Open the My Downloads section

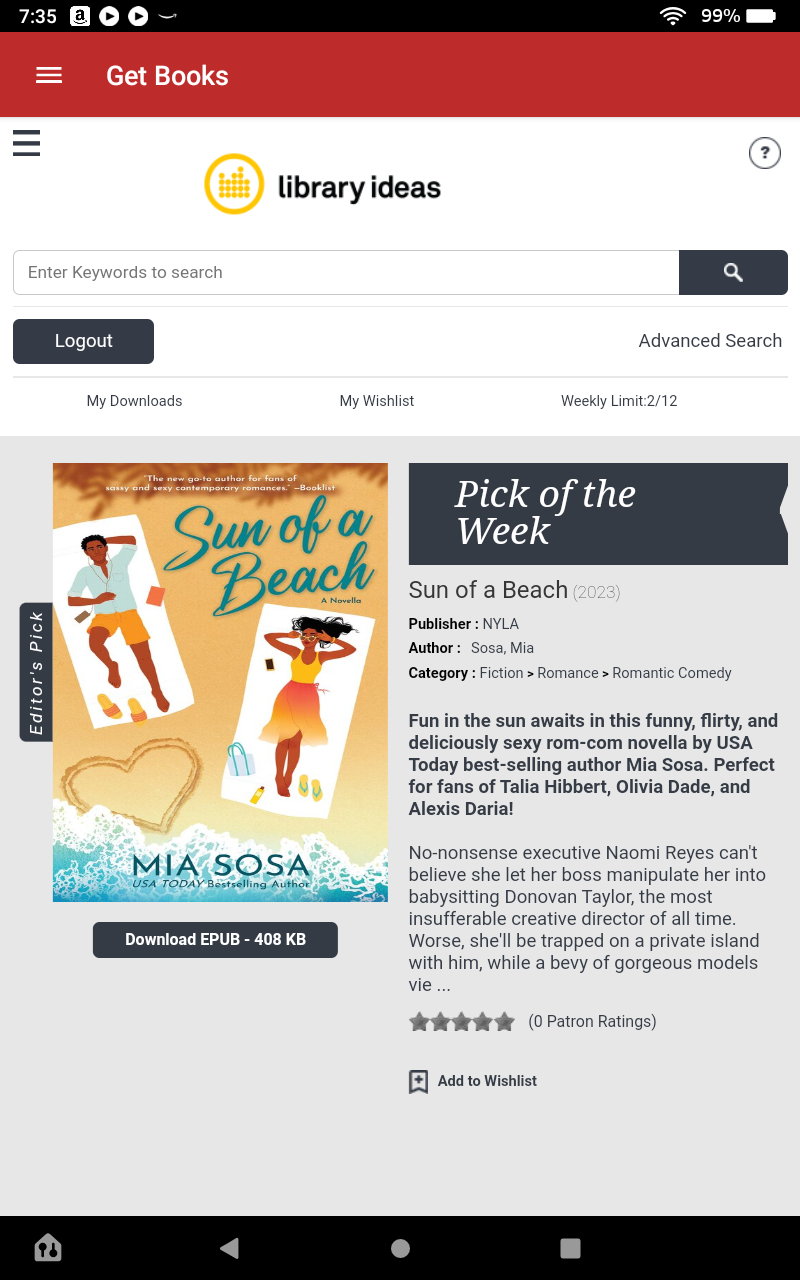click(x=134, y=401)
